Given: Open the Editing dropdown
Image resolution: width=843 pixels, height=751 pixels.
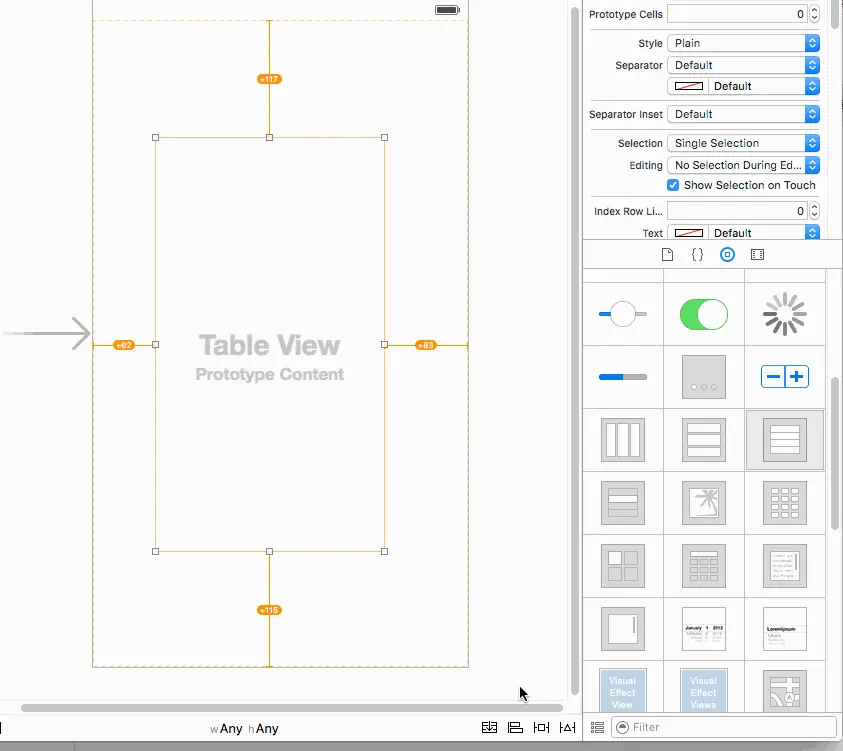Looking at the screenshot, I should click(743, 165).
